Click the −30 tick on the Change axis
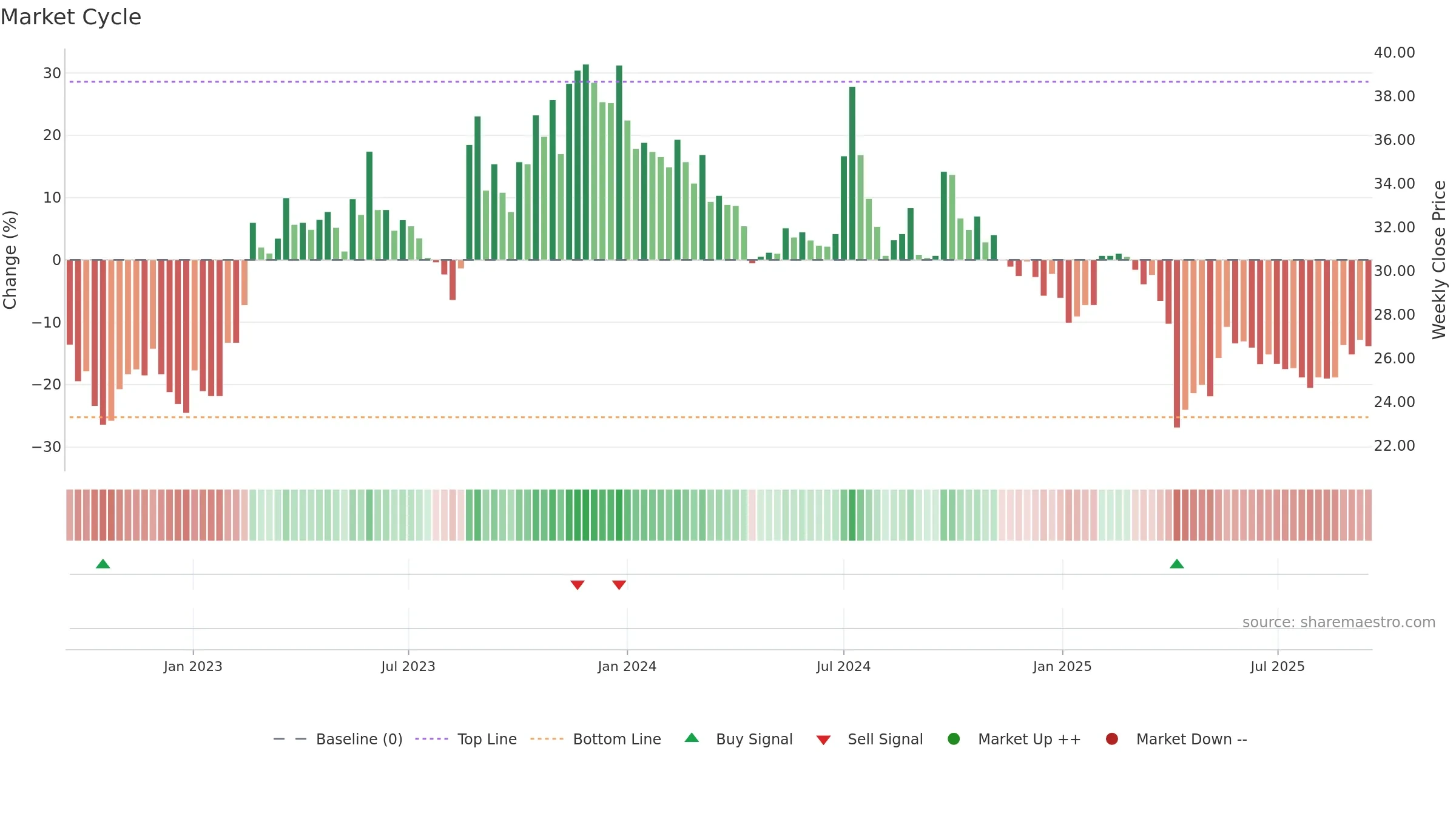The image size is (1456, 819). point(47,447)
